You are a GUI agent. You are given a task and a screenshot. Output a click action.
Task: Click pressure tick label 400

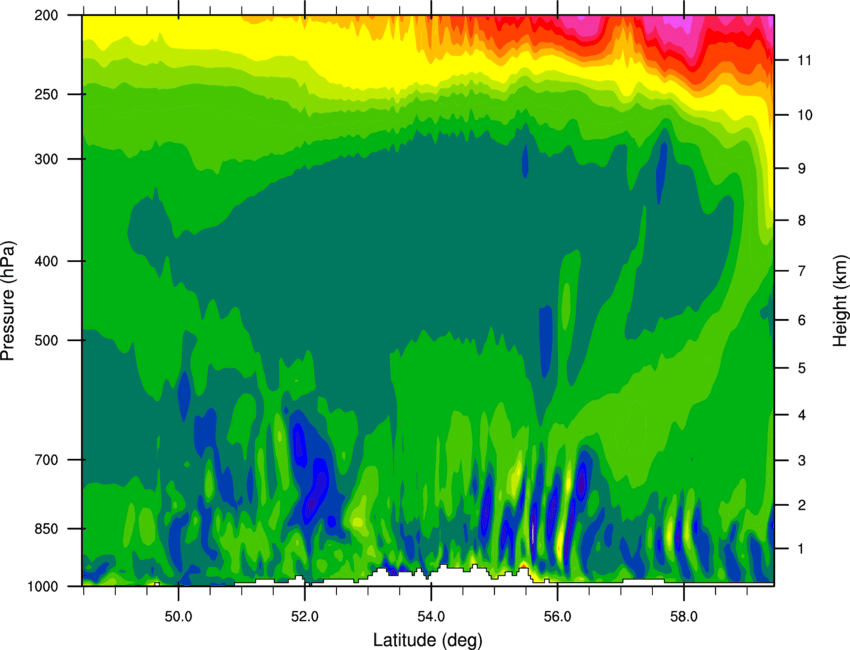pyautogui.click(x=46, y=261)
